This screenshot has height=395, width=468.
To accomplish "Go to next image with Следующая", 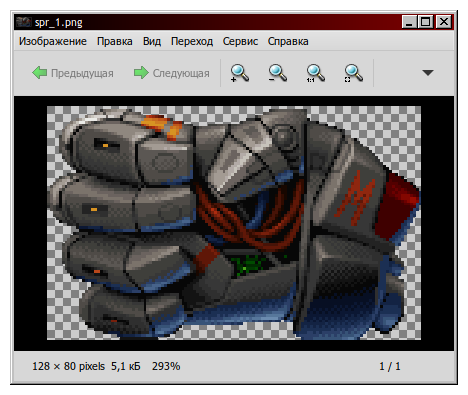I will click(x=172, y=73).
